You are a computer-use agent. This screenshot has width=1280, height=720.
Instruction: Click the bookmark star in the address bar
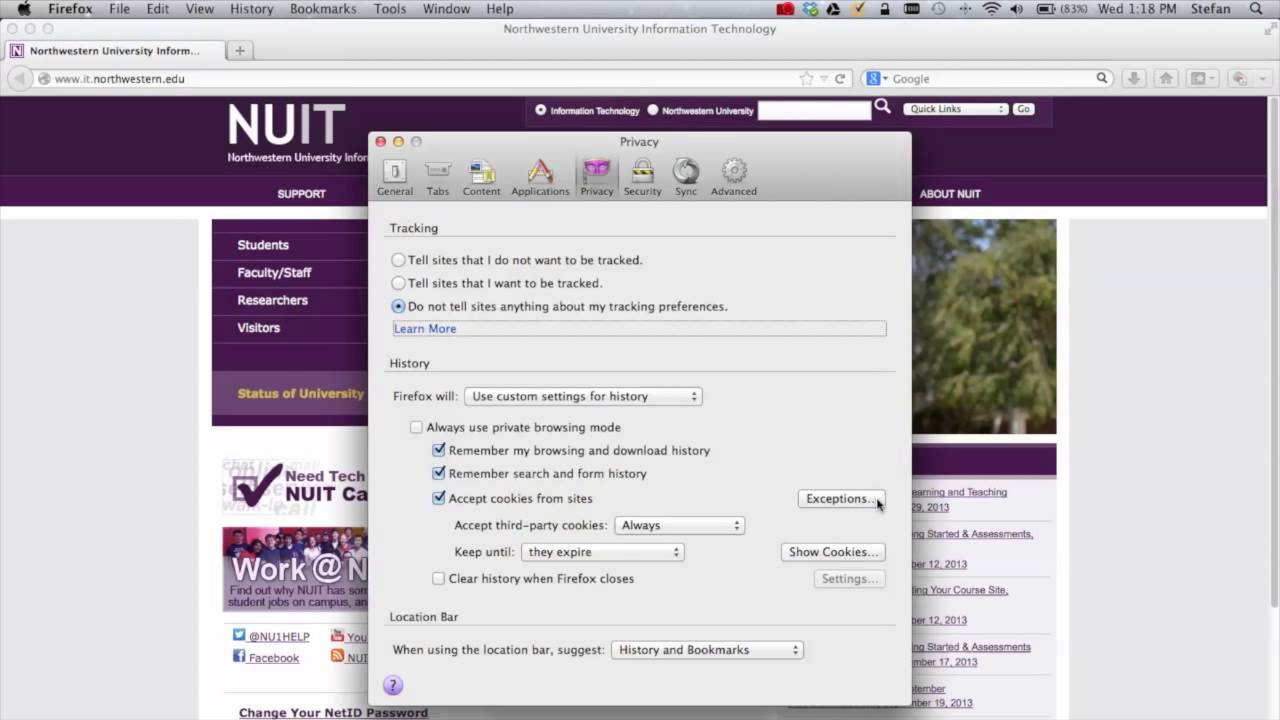807,78
